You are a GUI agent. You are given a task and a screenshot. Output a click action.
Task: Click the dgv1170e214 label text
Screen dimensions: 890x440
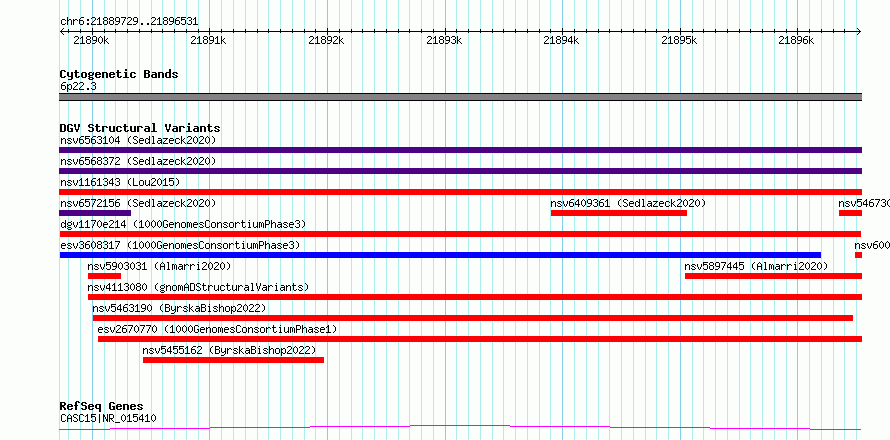pyautogui.click(x=183, y=224)
